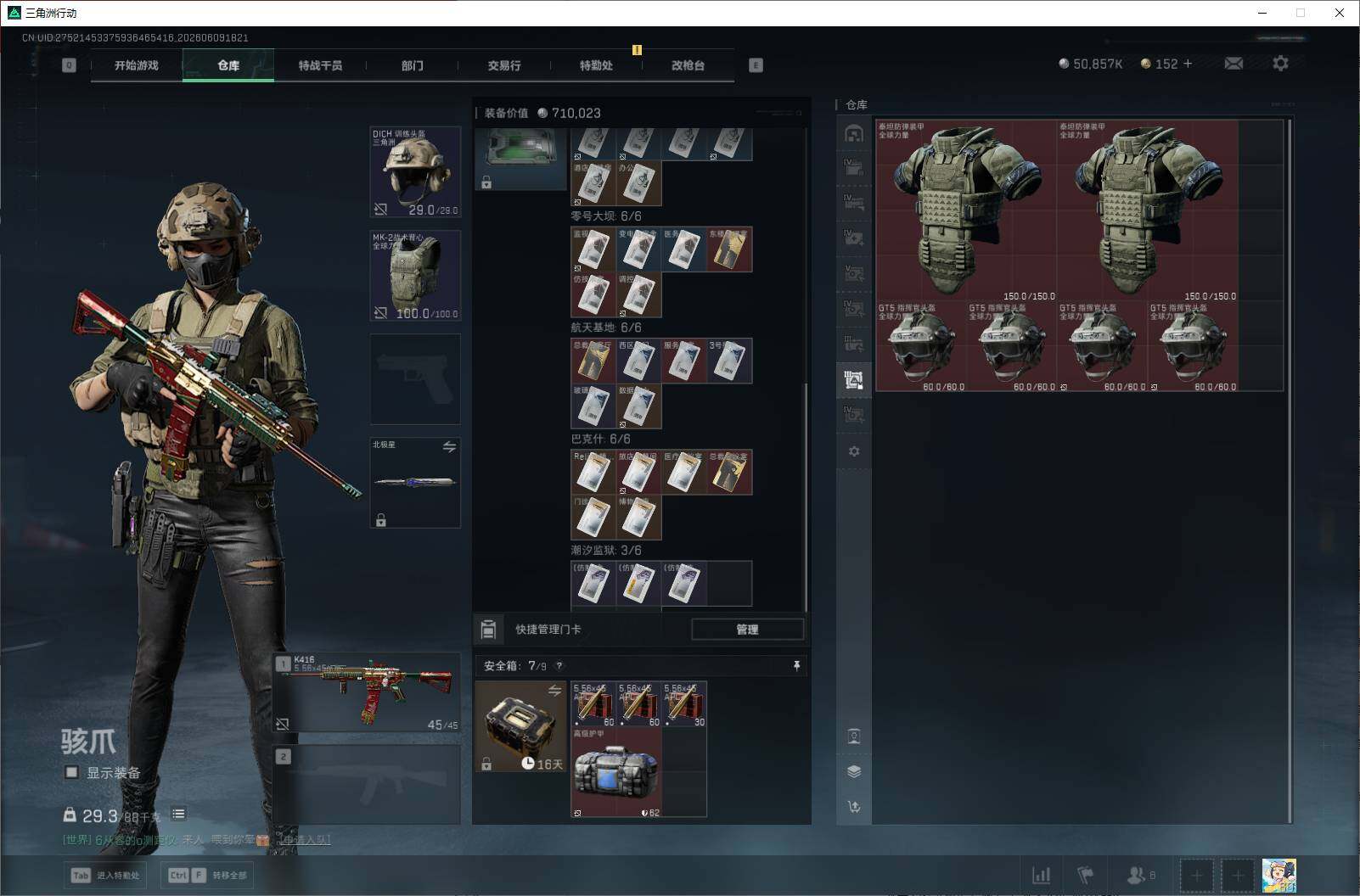
Task: Click the player avatar in bottom right
Action: pyautogui.click(x=1279, y=875)
